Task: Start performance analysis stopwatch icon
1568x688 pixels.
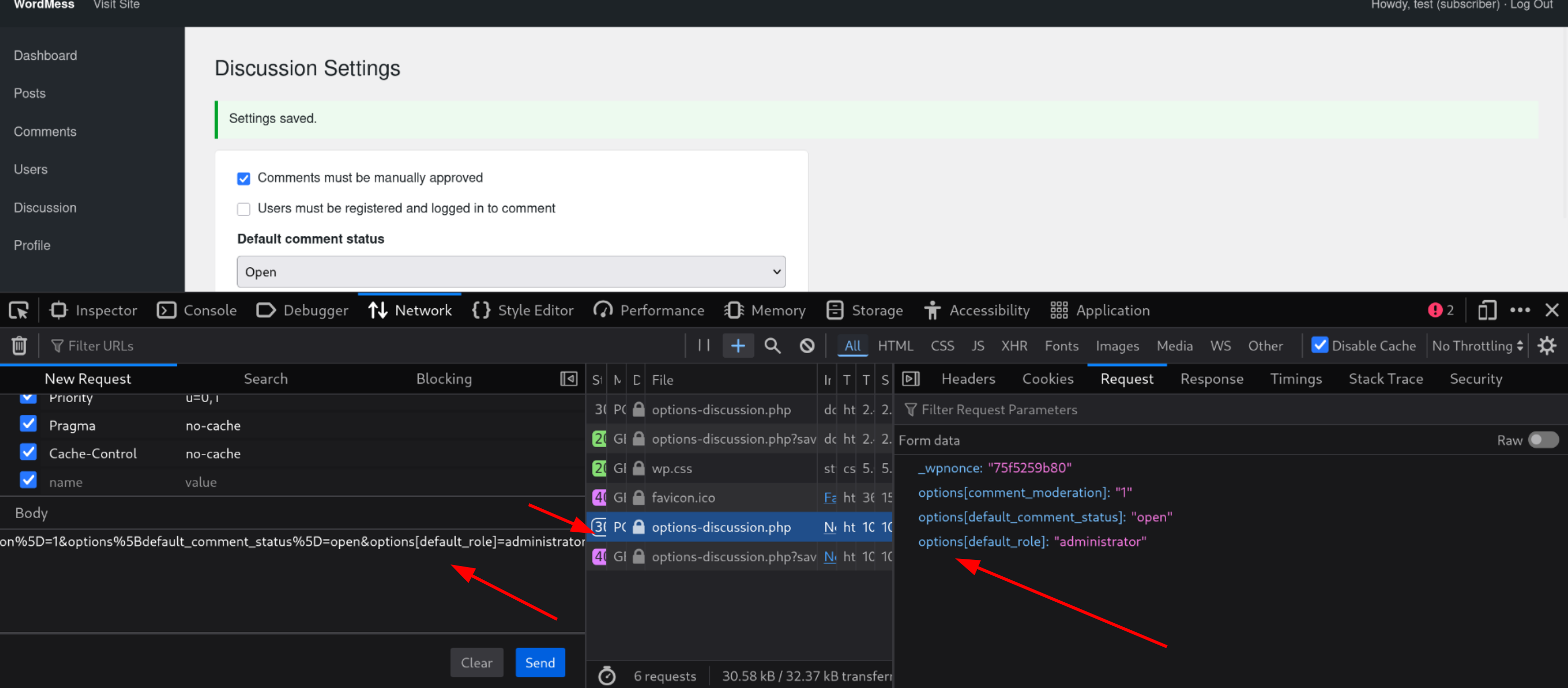Action: point(606,676)
